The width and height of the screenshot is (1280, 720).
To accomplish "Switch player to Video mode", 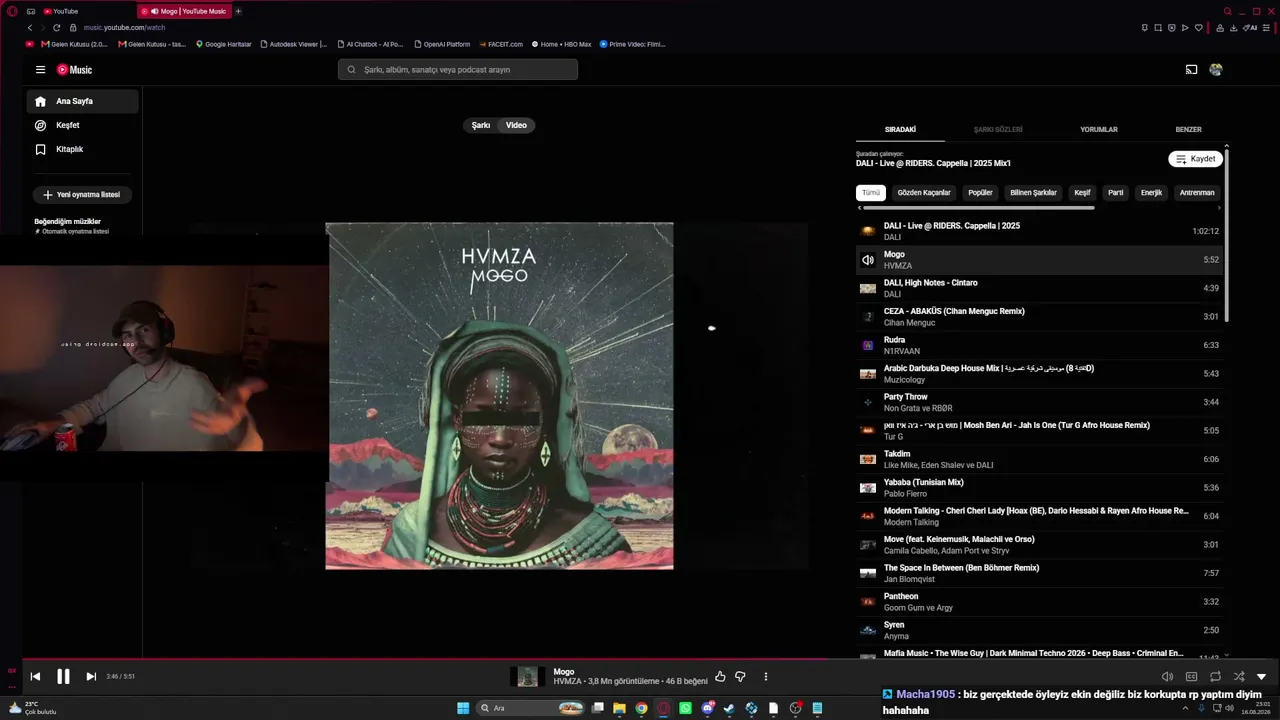I will point(516,125).
